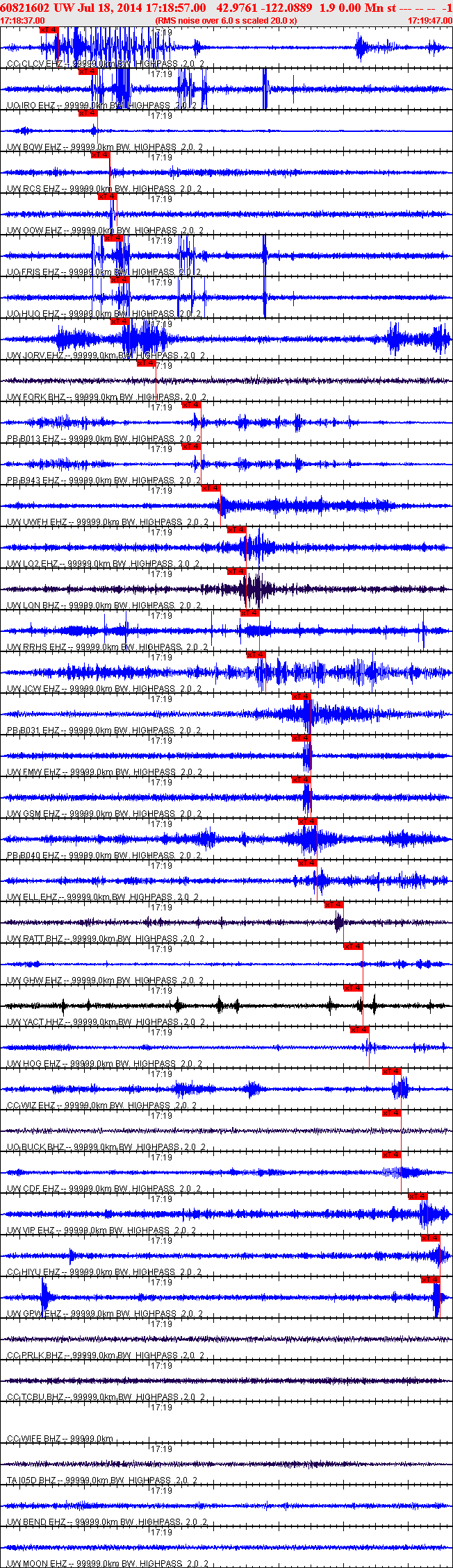Click the pick flag on the GPW trace
The image size is (453, 1568).
[431, 1280]
